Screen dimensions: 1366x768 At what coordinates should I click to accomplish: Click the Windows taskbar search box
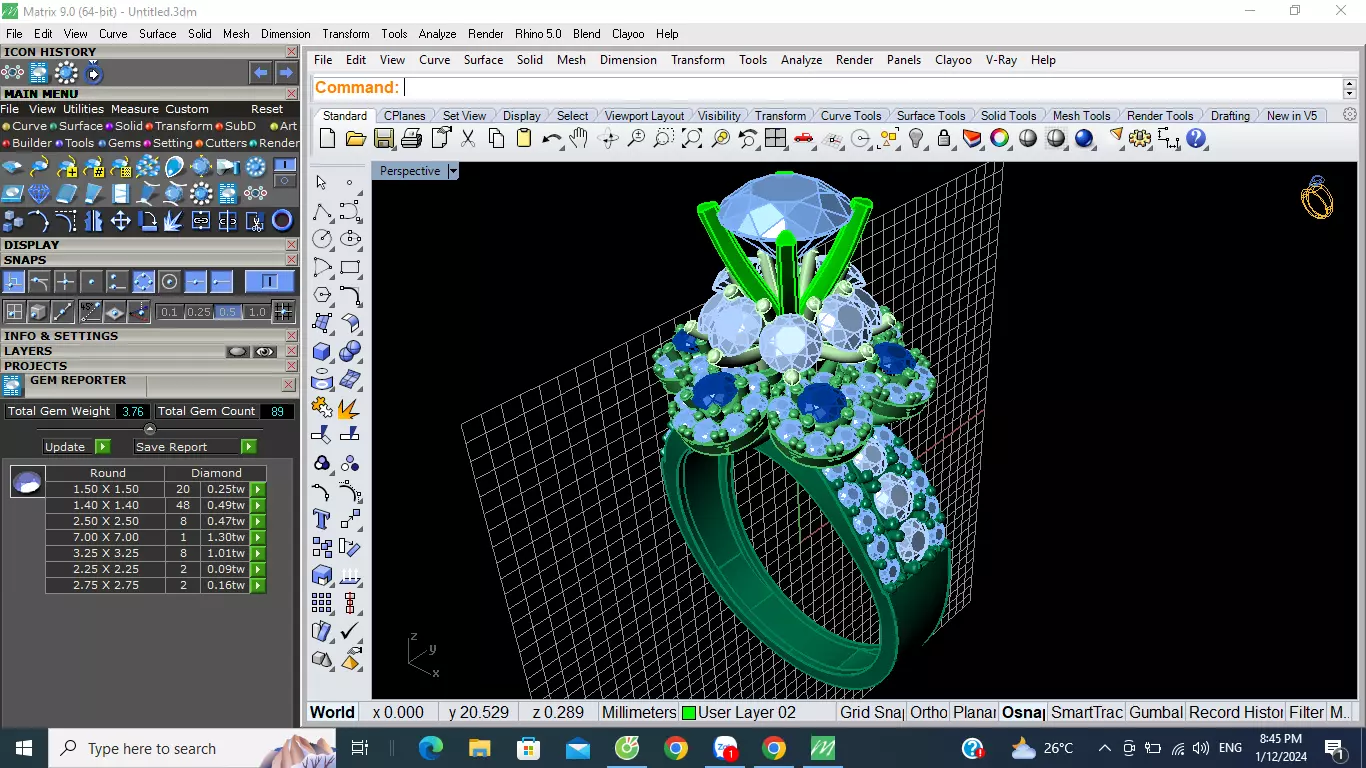click(x=193, y=748)
